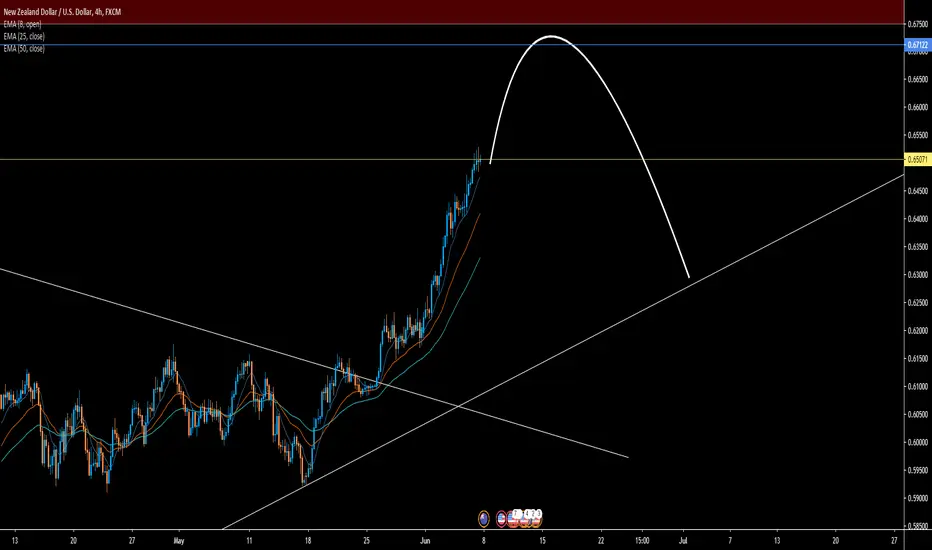Click the 0.60500 price axis label
This screenshot has height=550, width=932.
pyautogui.click(x=918, y=415)
